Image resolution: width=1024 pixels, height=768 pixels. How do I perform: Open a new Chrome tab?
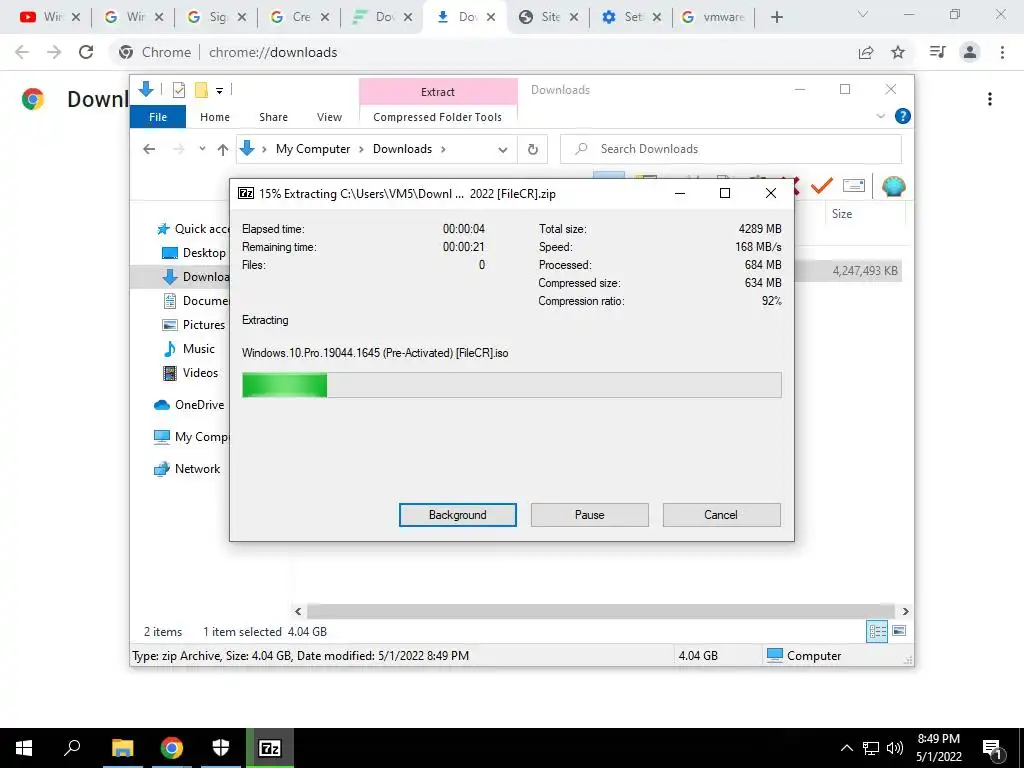click(776, 17)
